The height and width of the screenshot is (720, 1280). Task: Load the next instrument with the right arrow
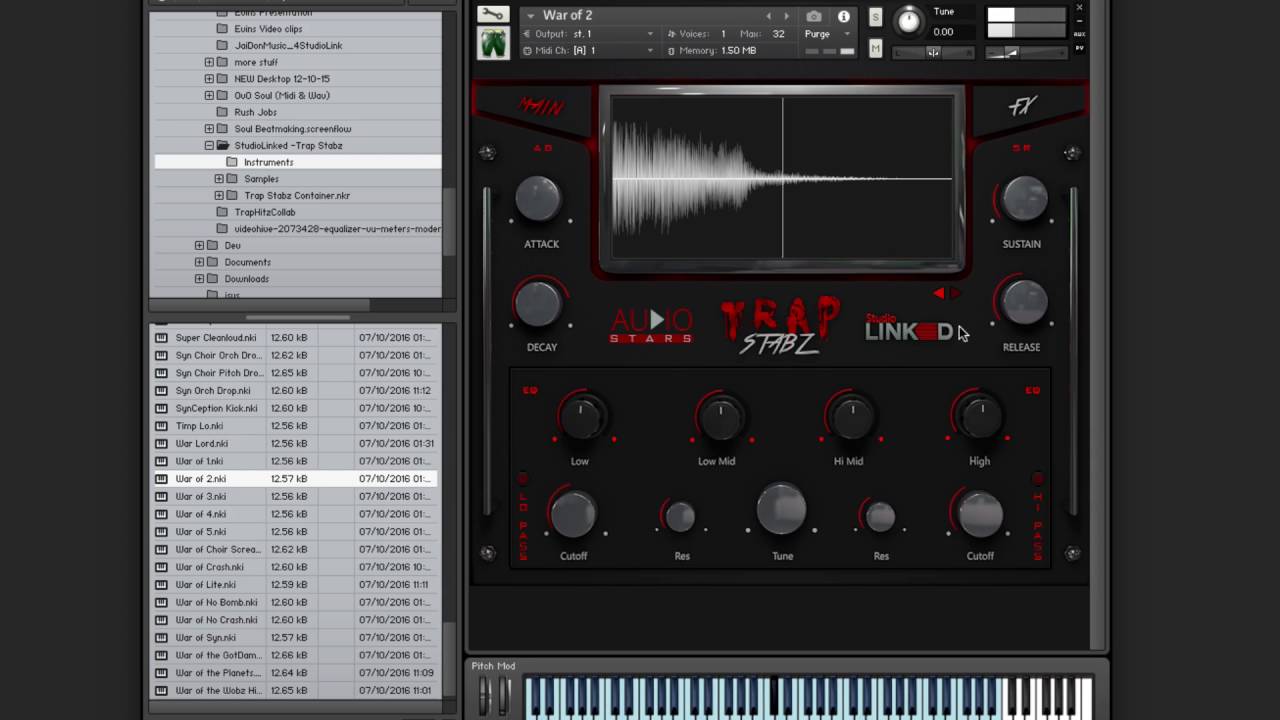786,16
